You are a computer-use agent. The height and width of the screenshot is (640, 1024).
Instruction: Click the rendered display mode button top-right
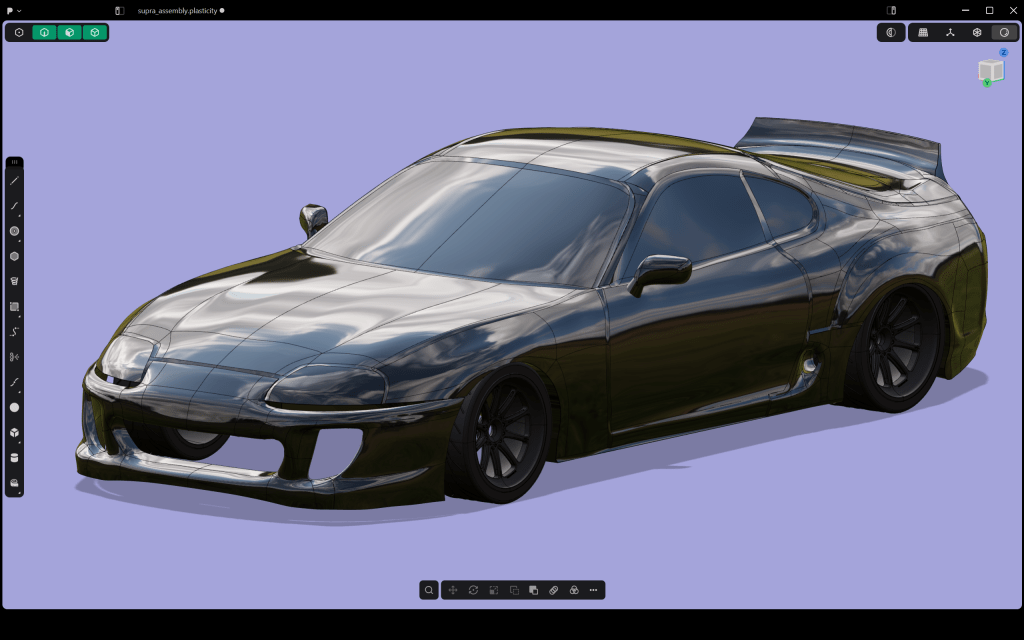(x=1003, y=32)
